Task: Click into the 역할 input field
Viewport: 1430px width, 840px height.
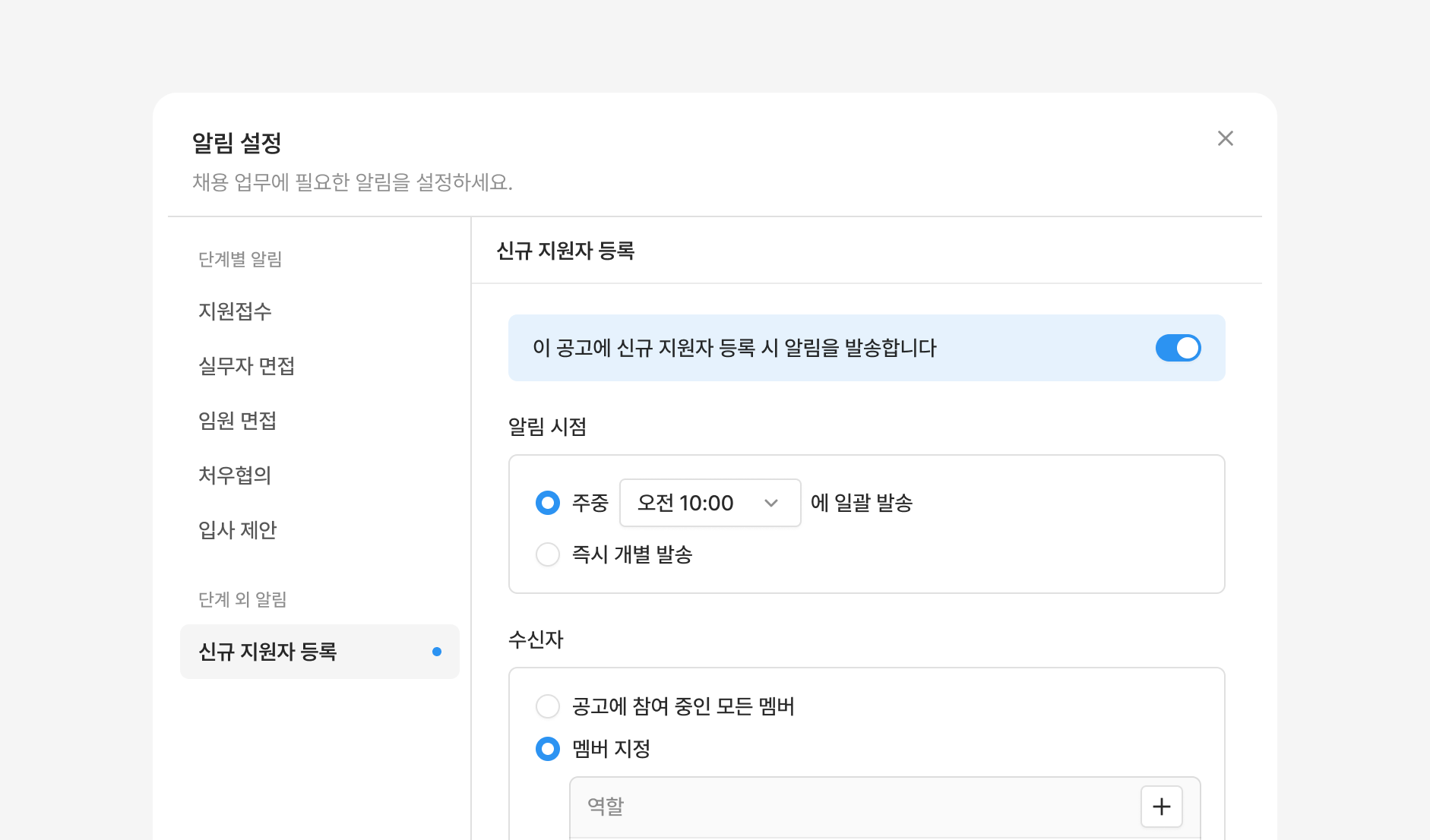Action: [854, 807]
